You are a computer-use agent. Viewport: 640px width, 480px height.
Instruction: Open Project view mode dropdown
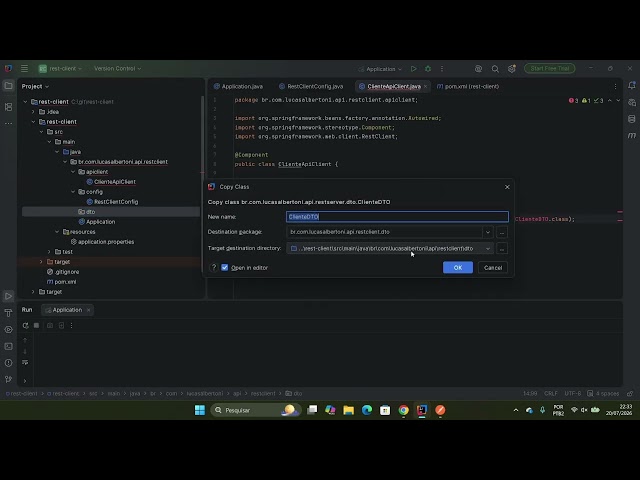pyautogui.click(x=35, y=87)
